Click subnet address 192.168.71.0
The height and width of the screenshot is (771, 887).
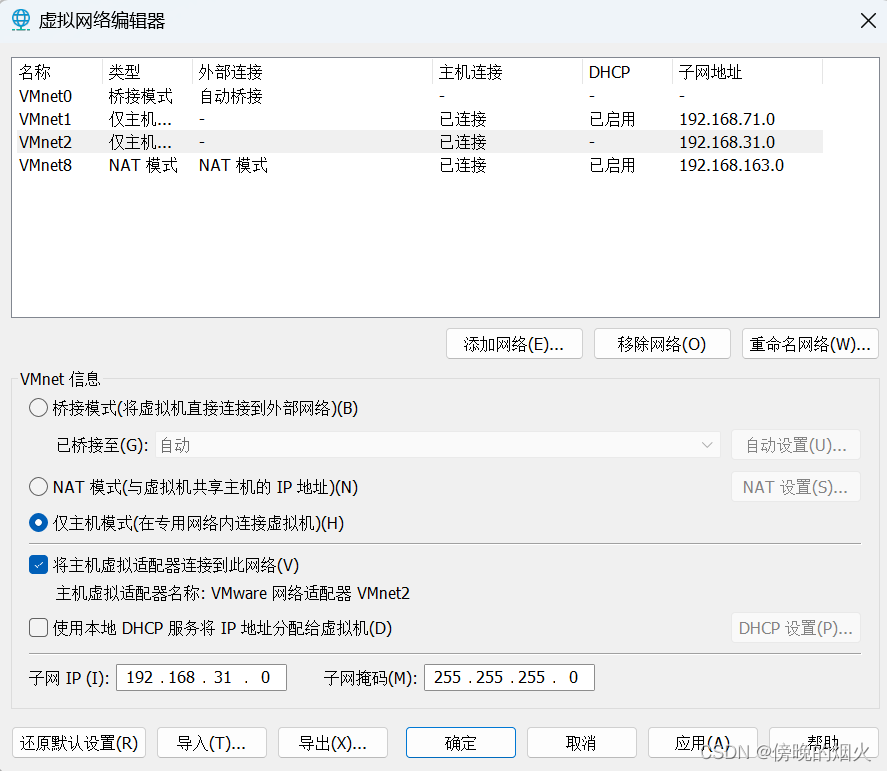727,119
